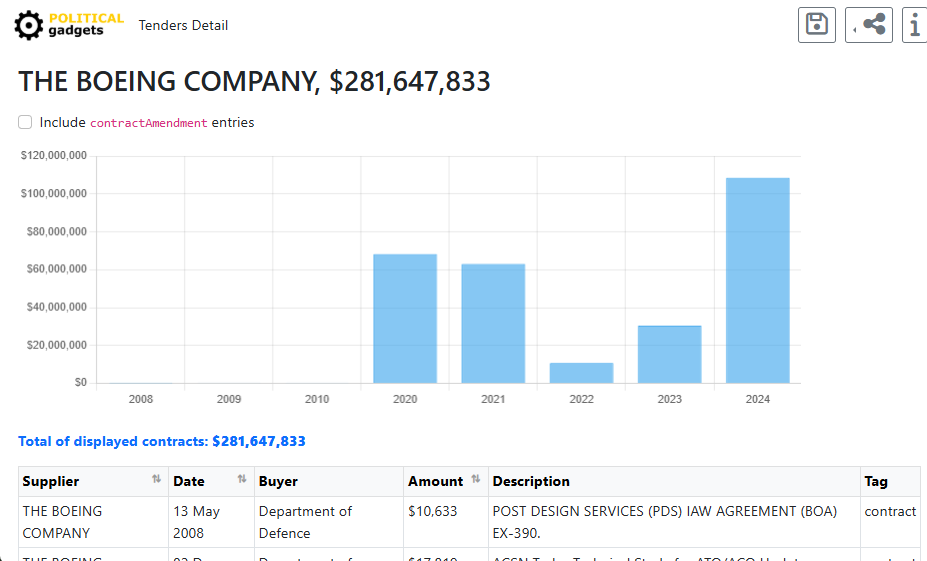Click the $120,000,000 y-axis label
Viewport: 927px width, 561px height.
click(x=54, y=155)
